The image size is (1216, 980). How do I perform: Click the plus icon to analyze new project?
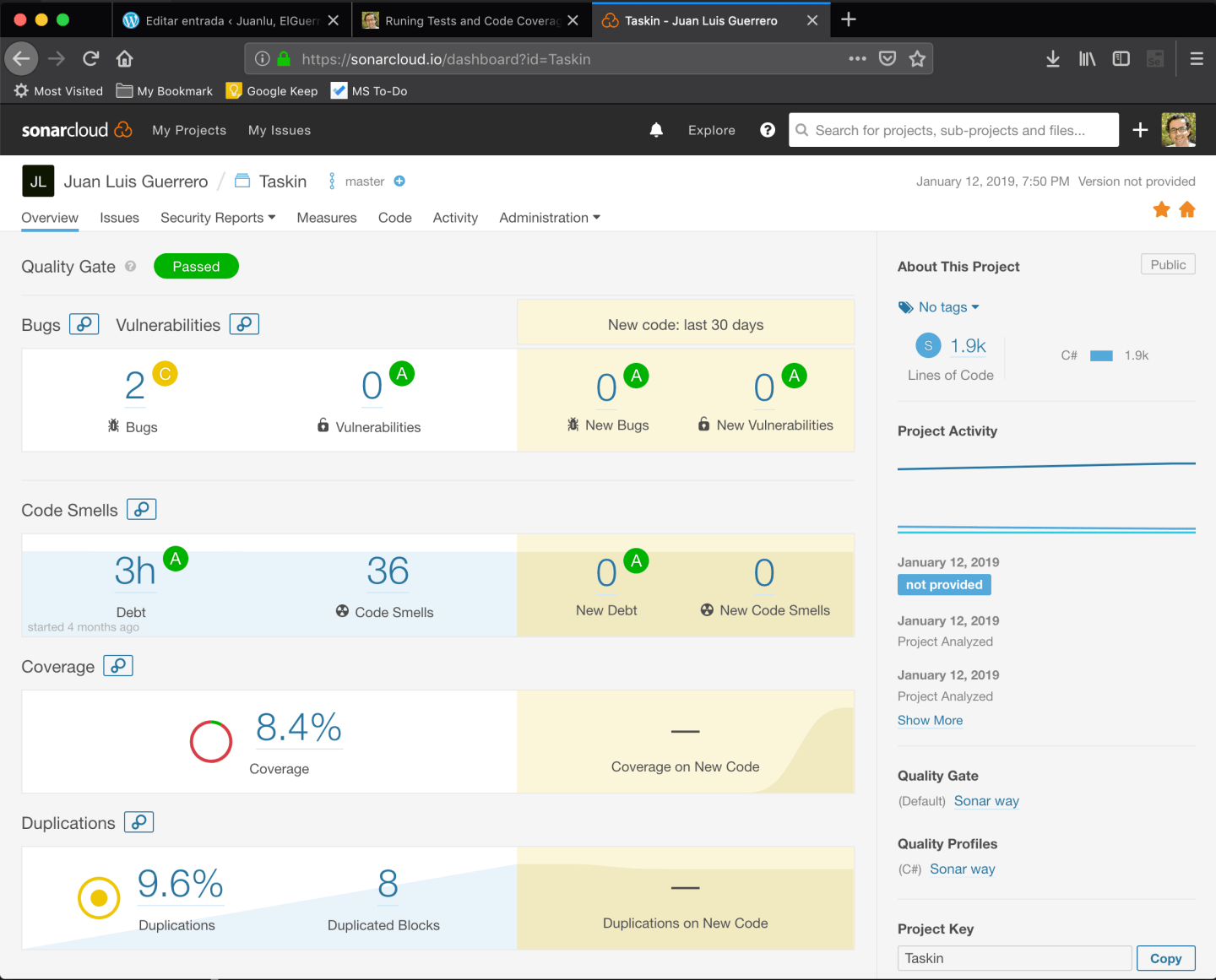pyautogui.click(x=1140, y=130)
